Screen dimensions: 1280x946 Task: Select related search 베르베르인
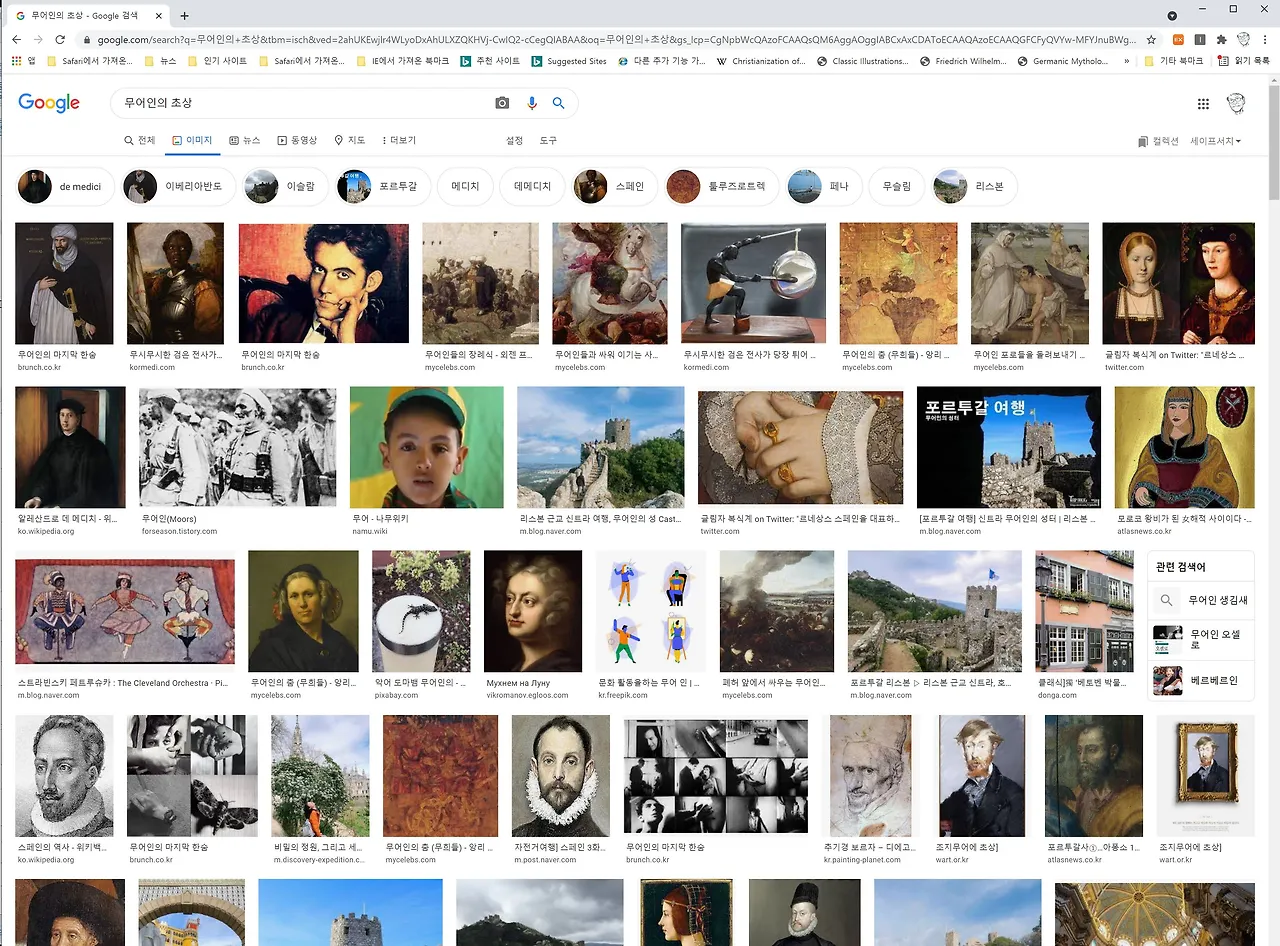pyautogui.click(x=1201, y=680)
